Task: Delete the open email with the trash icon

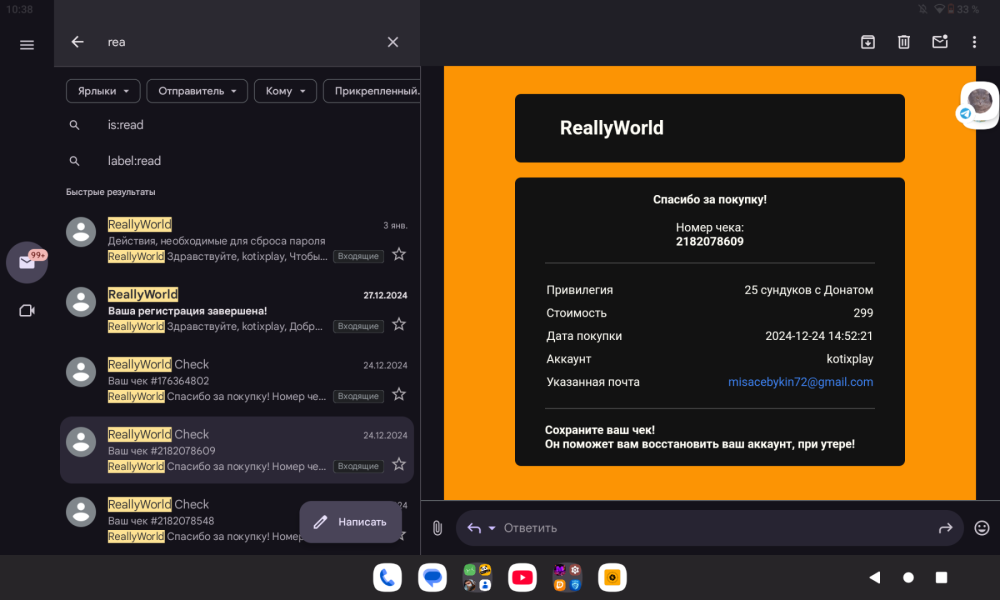Action: pyautogui.click(x=904, y=42)
